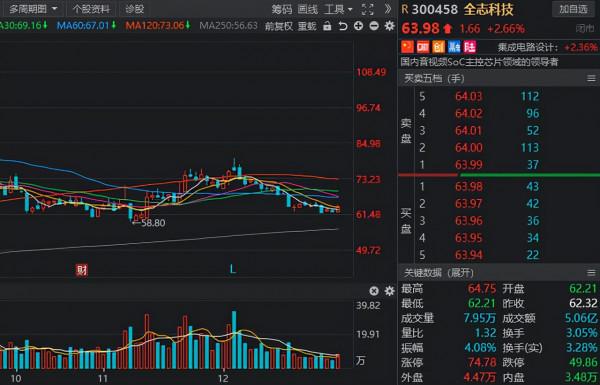Open volume sub-chart settings gear
This screenshot has width=600, height=385.
tap(390, 291)
